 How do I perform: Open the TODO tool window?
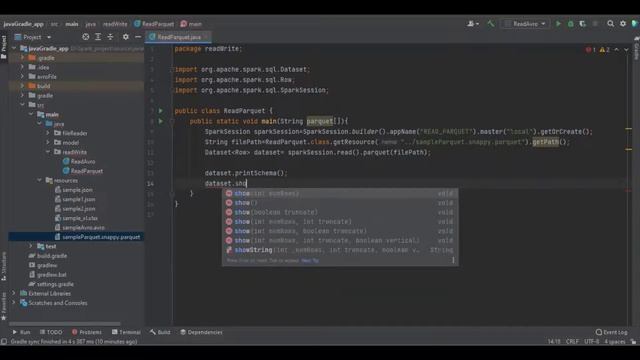[51, 332]
